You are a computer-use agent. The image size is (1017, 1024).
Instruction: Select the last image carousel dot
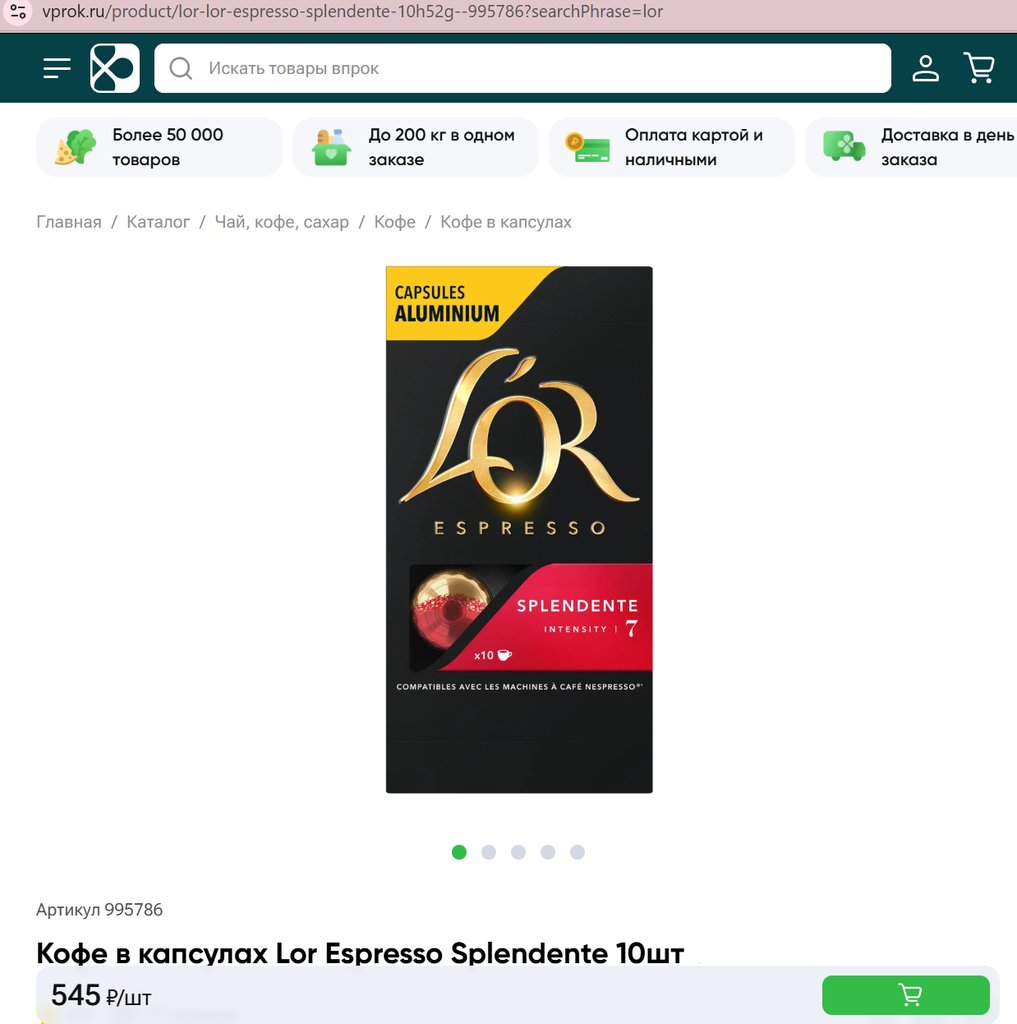click(577, 852)
